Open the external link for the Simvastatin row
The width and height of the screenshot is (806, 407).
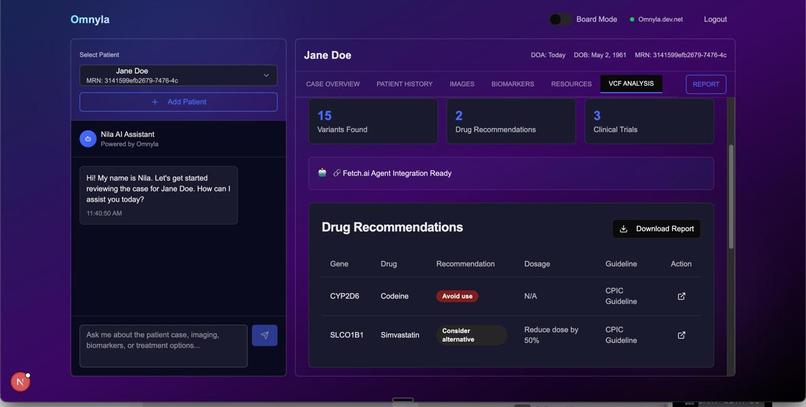coord(681,335)
